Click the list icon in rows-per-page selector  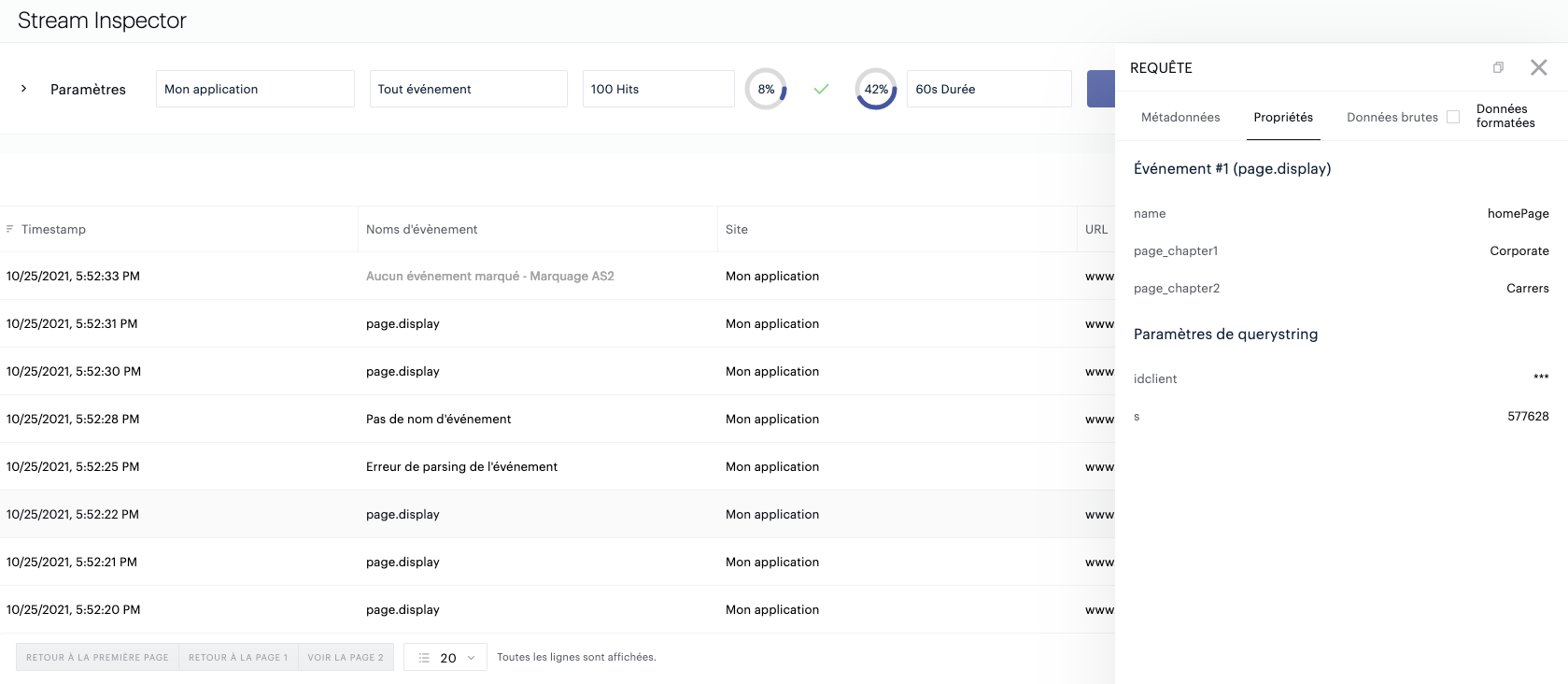point(424,658)
